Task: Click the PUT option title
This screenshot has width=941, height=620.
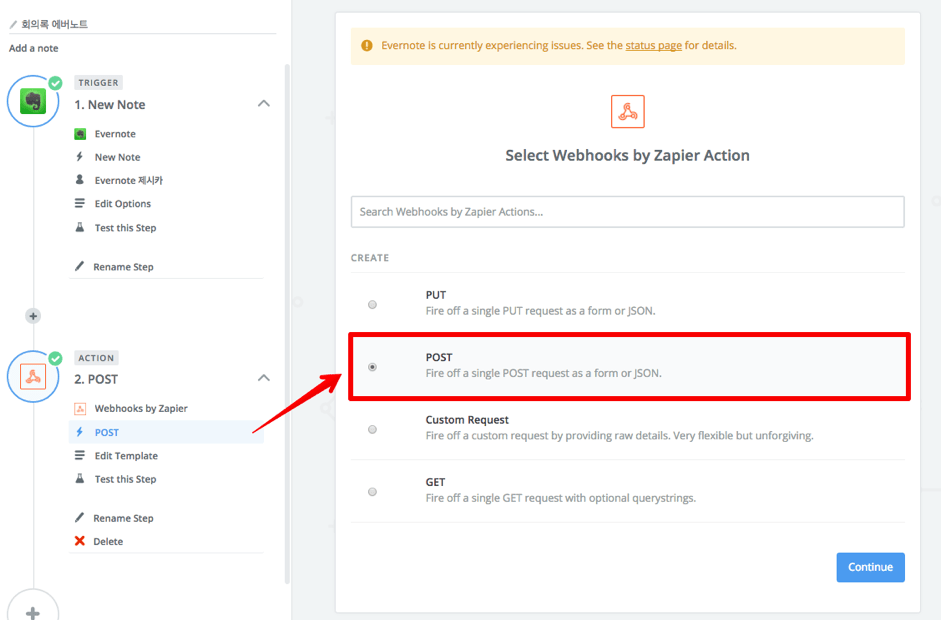Action: point(436,295)
